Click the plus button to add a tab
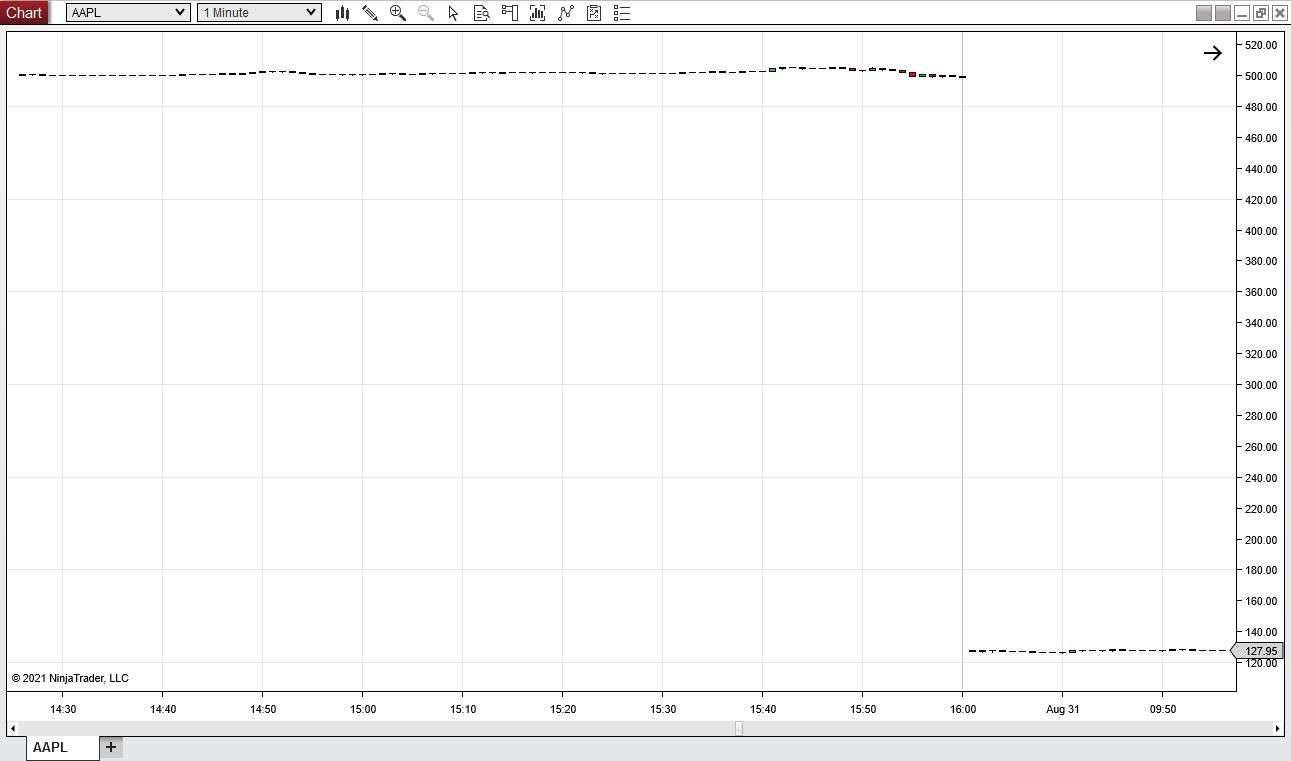 110,747
